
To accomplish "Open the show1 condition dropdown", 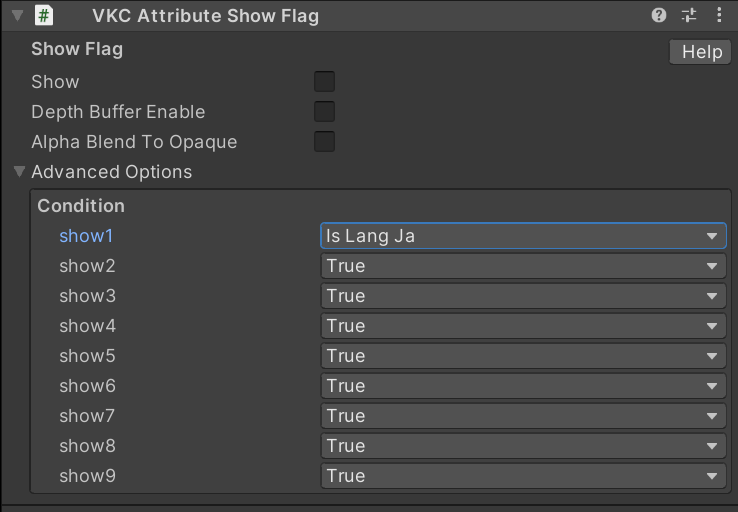I will point(522,236).
